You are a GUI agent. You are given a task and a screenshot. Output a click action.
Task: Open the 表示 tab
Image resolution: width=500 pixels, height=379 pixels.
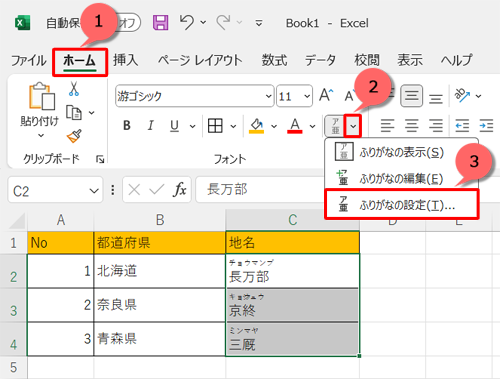point(410,60)
